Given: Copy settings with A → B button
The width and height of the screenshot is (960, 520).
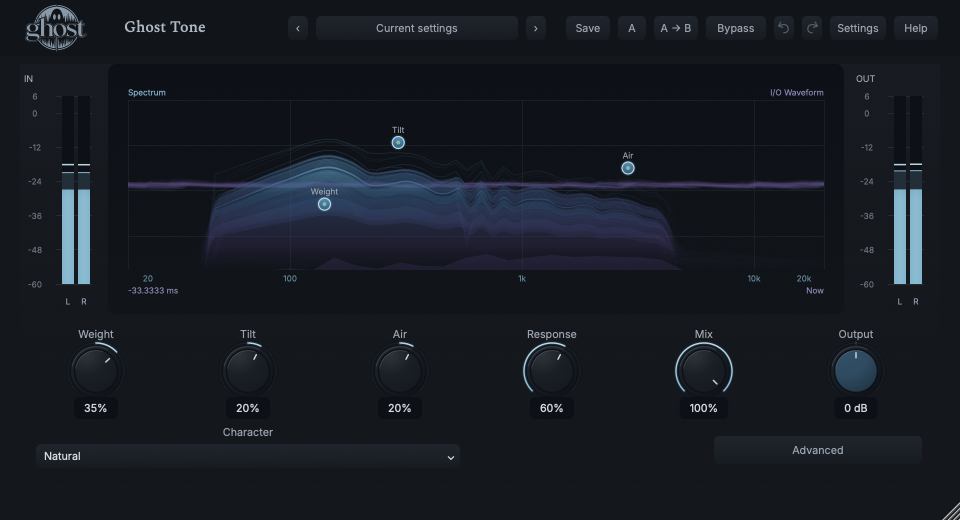Looking at the screenshot, I should pyautogui.click(x=676, y=28).
